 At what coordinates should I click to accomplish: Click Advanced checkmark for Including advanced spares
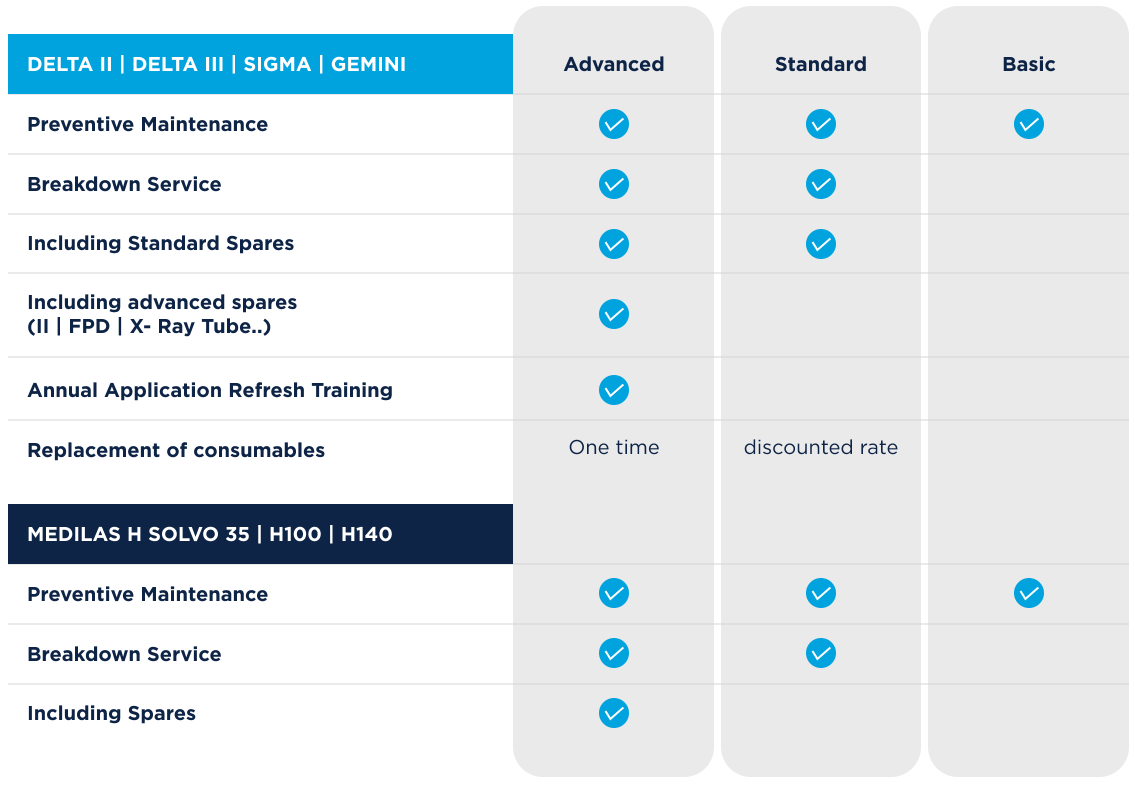pos(614,314)
